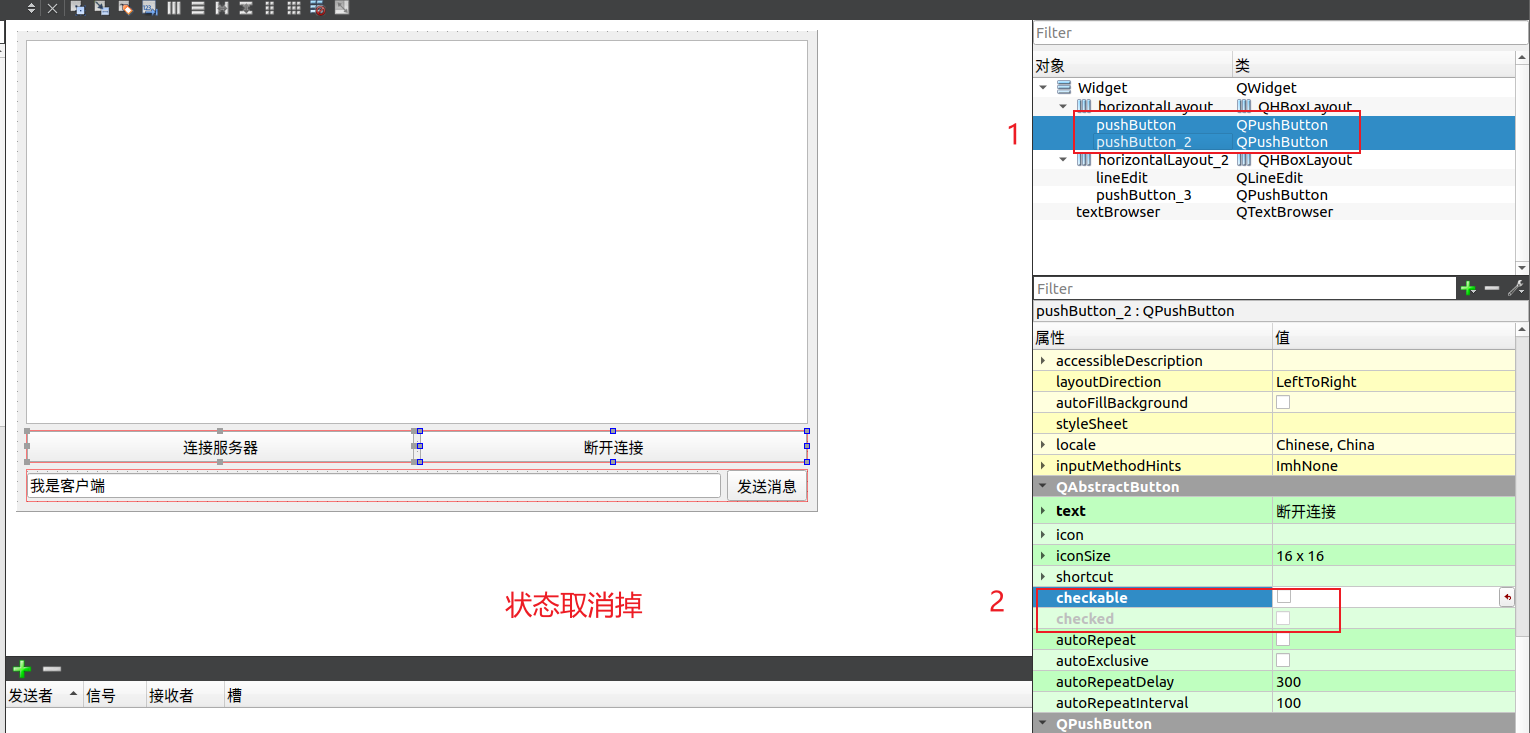Lay out horizontally in splitter

pos(222,8)
